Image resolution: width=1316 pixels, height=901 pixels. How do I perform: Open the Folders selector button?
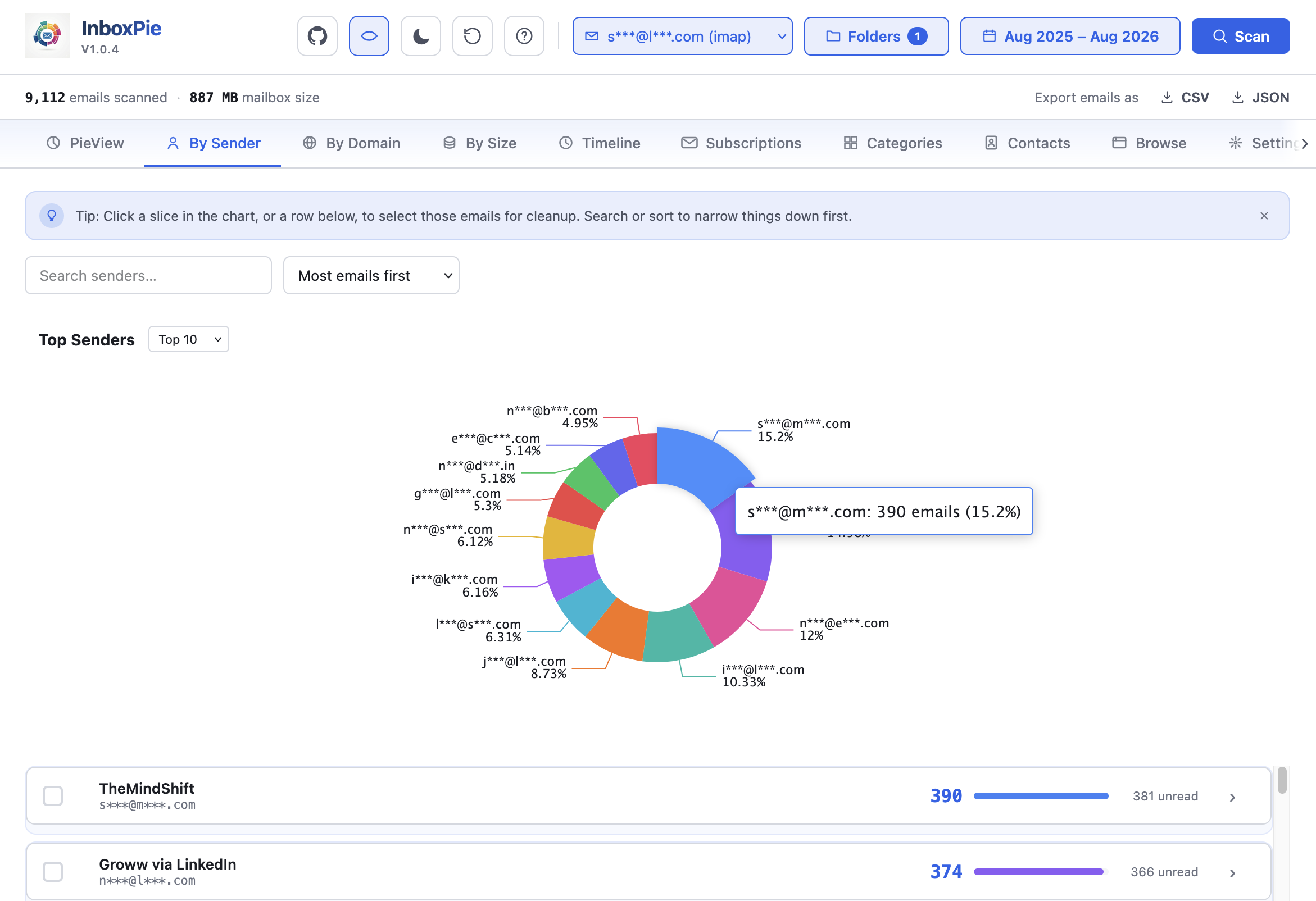876,36
